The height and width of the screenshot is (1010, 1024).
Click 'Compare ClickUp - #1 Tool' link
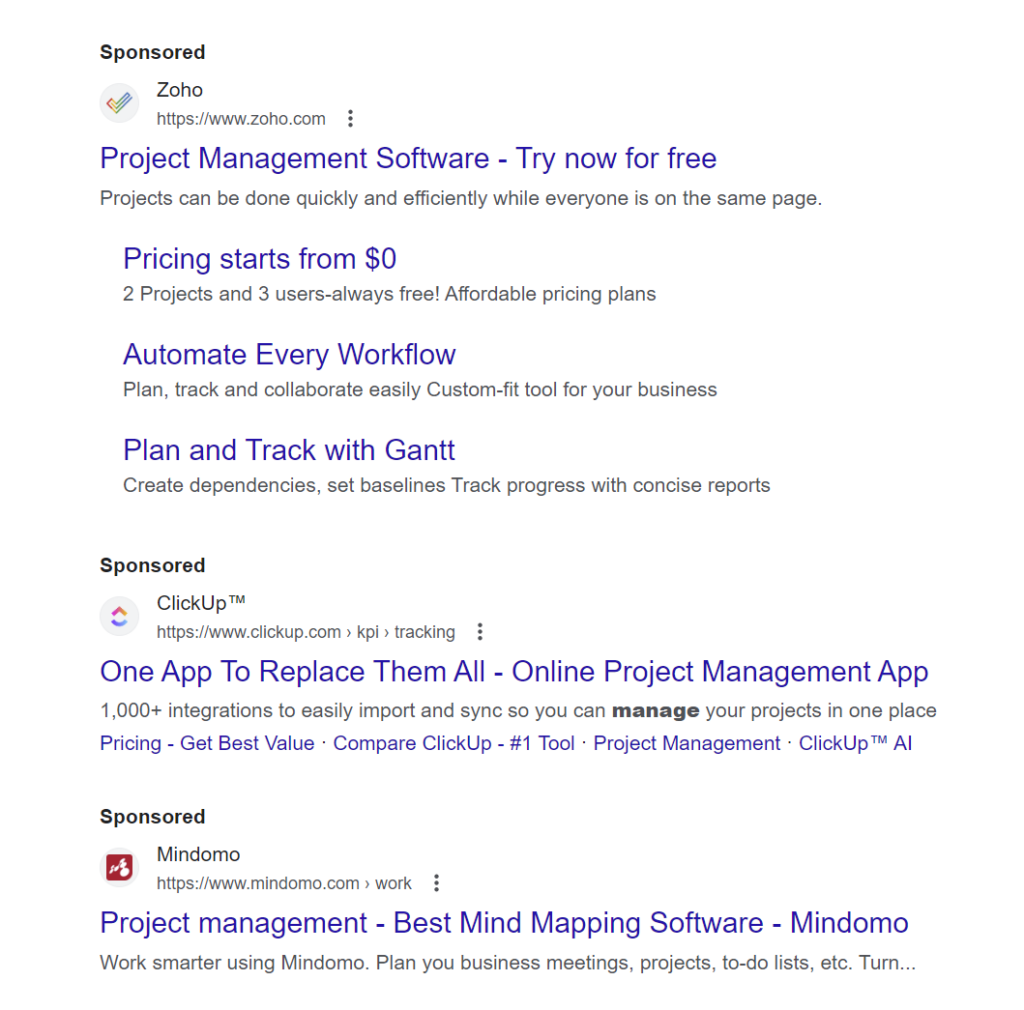point(454,743)
